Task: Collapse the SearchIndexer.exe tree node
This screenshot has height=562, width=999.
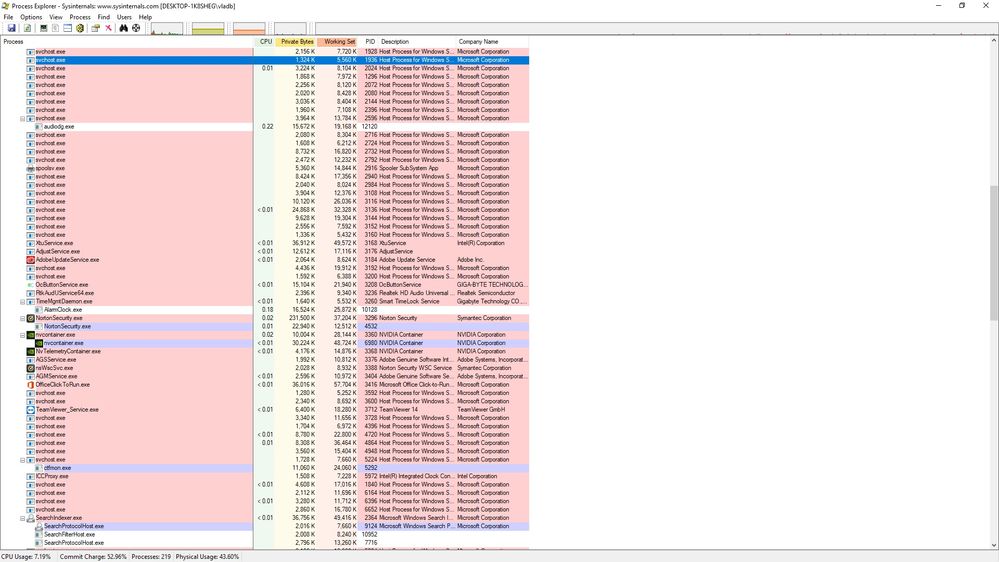Action: click(23, 518)
